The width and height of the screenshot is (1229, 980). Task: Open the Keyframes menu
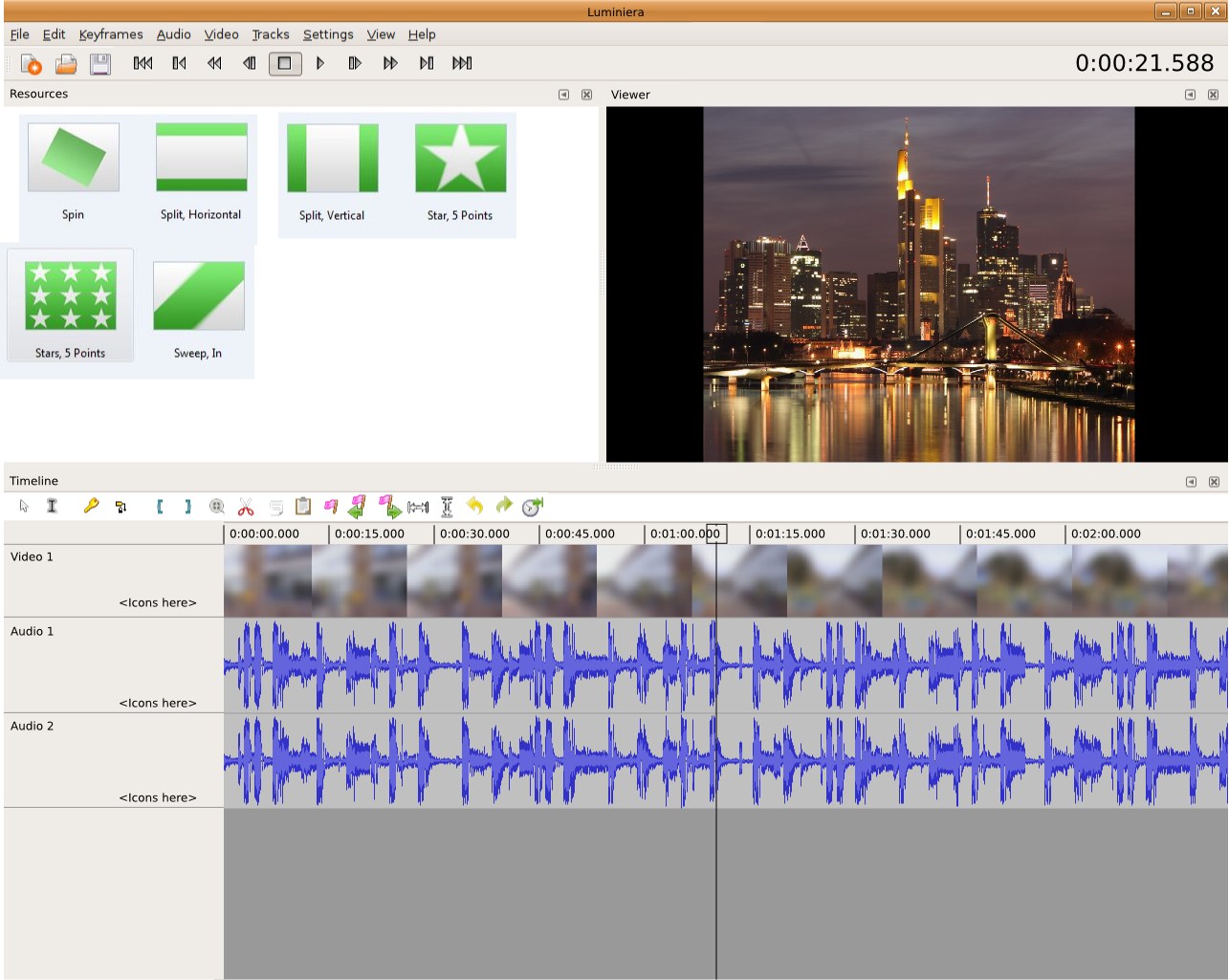(111, 34)
